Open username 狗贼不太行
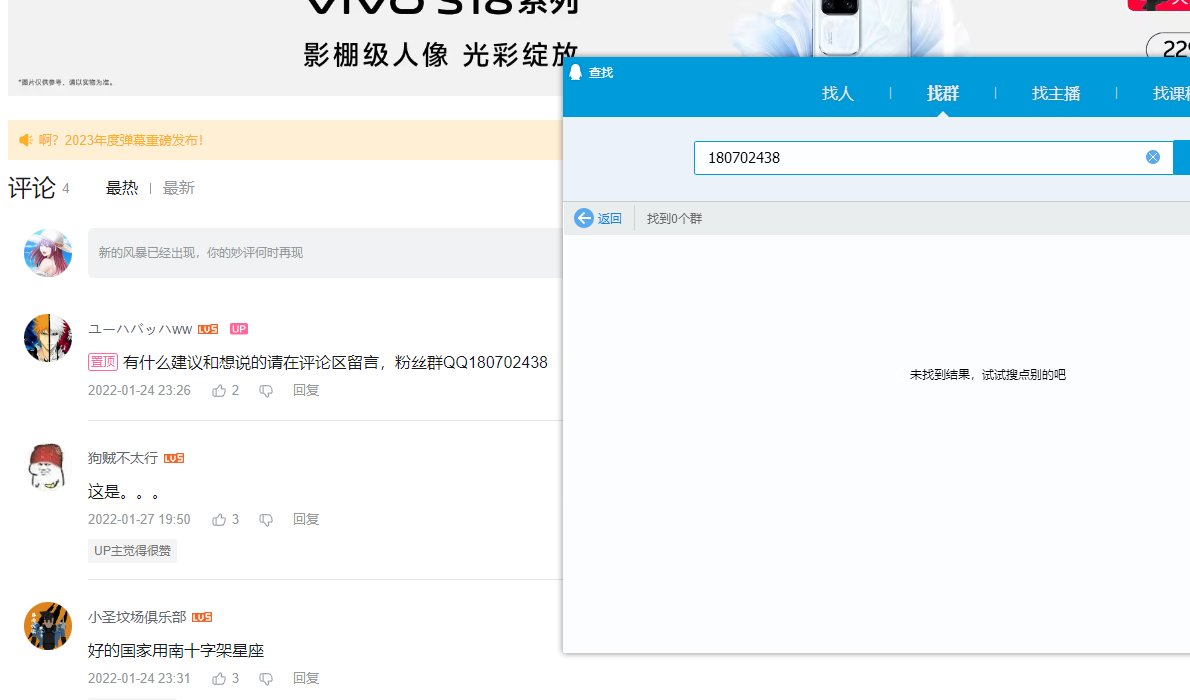This screenshot has height=700, width=1190. 123,458
